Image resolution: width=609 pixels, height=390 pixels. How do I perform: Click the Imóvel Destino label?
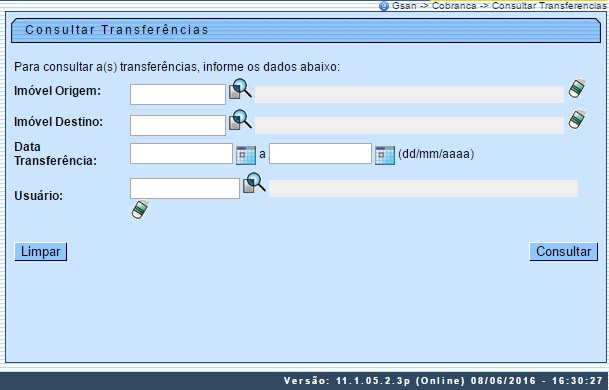pyautogui.click(x=59, y=122)
